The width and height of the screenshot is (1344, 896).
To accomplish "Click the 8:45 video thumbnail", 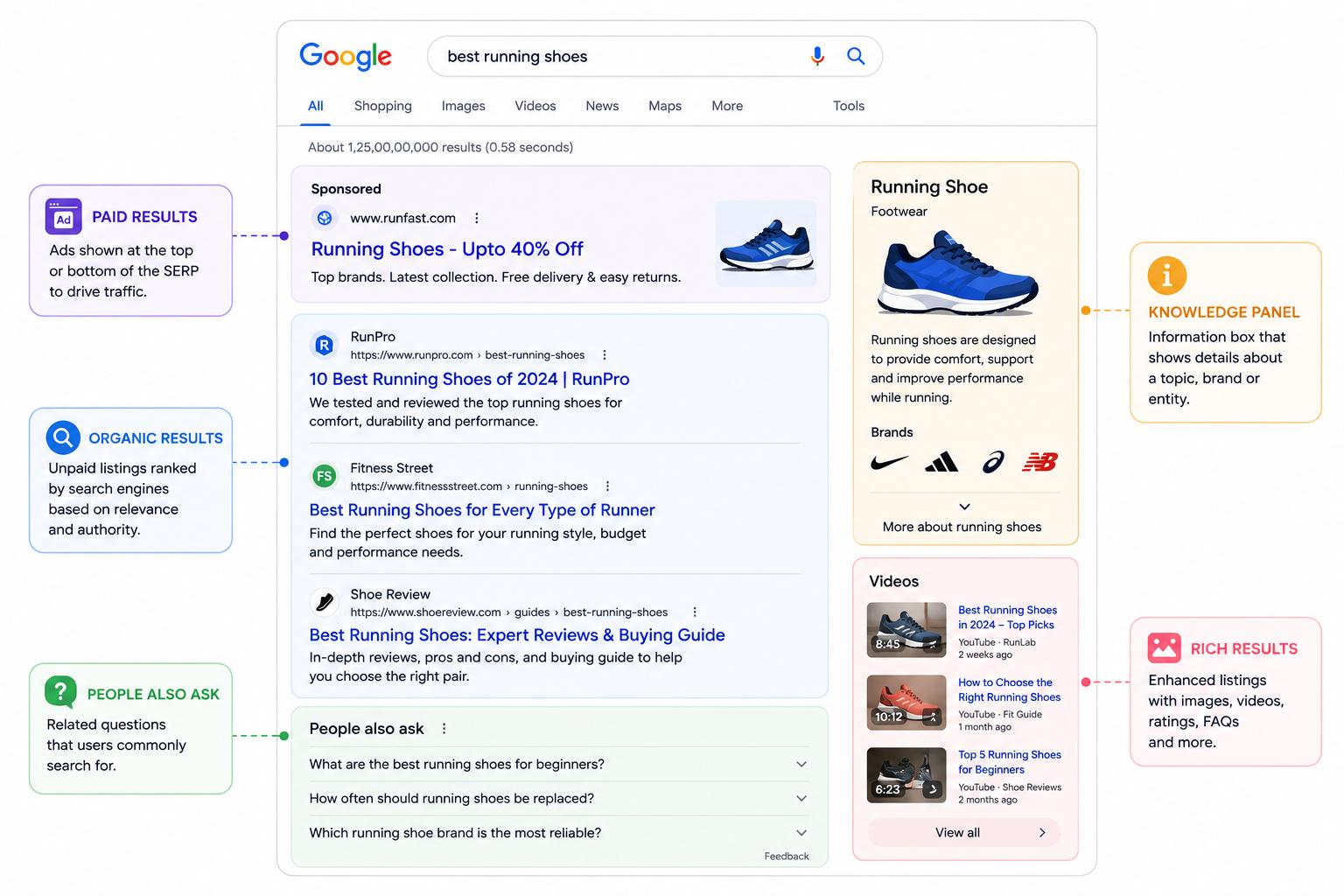I will point(906,630).
